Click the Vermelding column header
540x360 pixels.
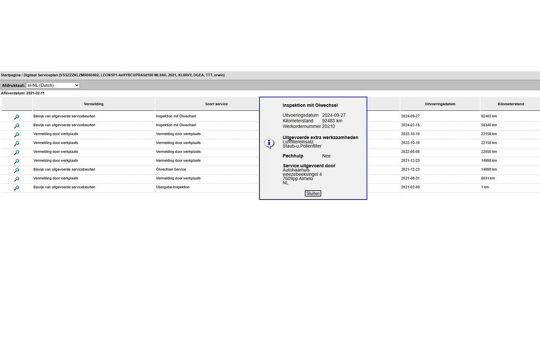point(93,104)
